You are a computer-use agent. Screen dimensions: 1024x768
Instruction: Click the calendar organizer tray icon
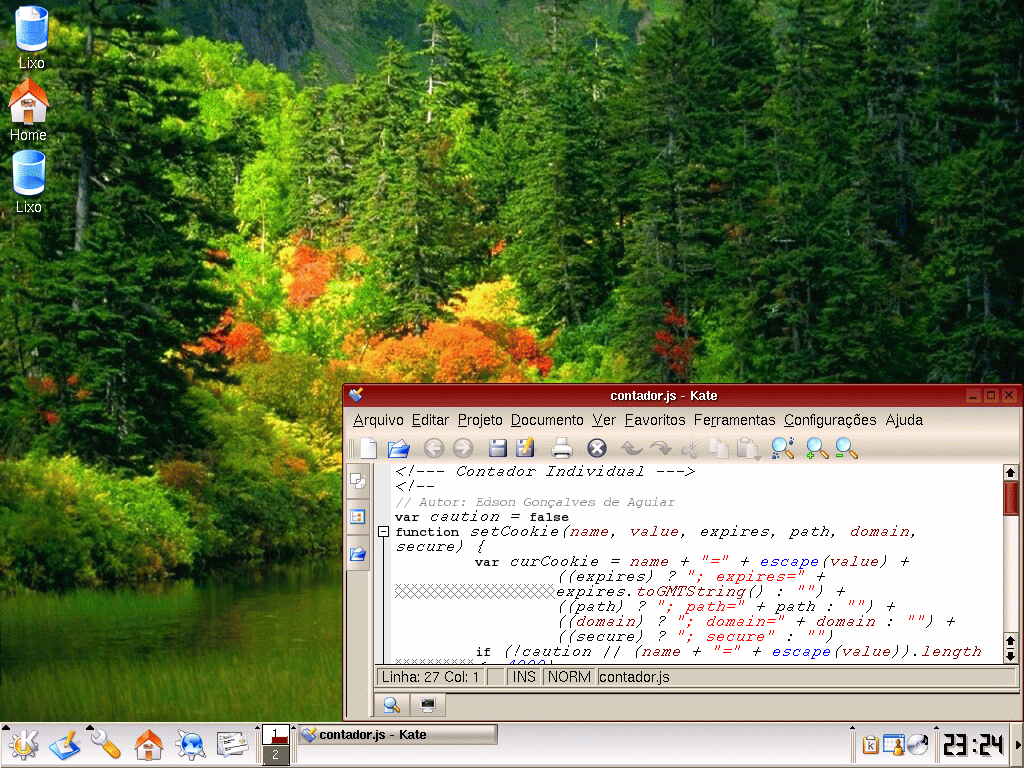click(893, 744)
